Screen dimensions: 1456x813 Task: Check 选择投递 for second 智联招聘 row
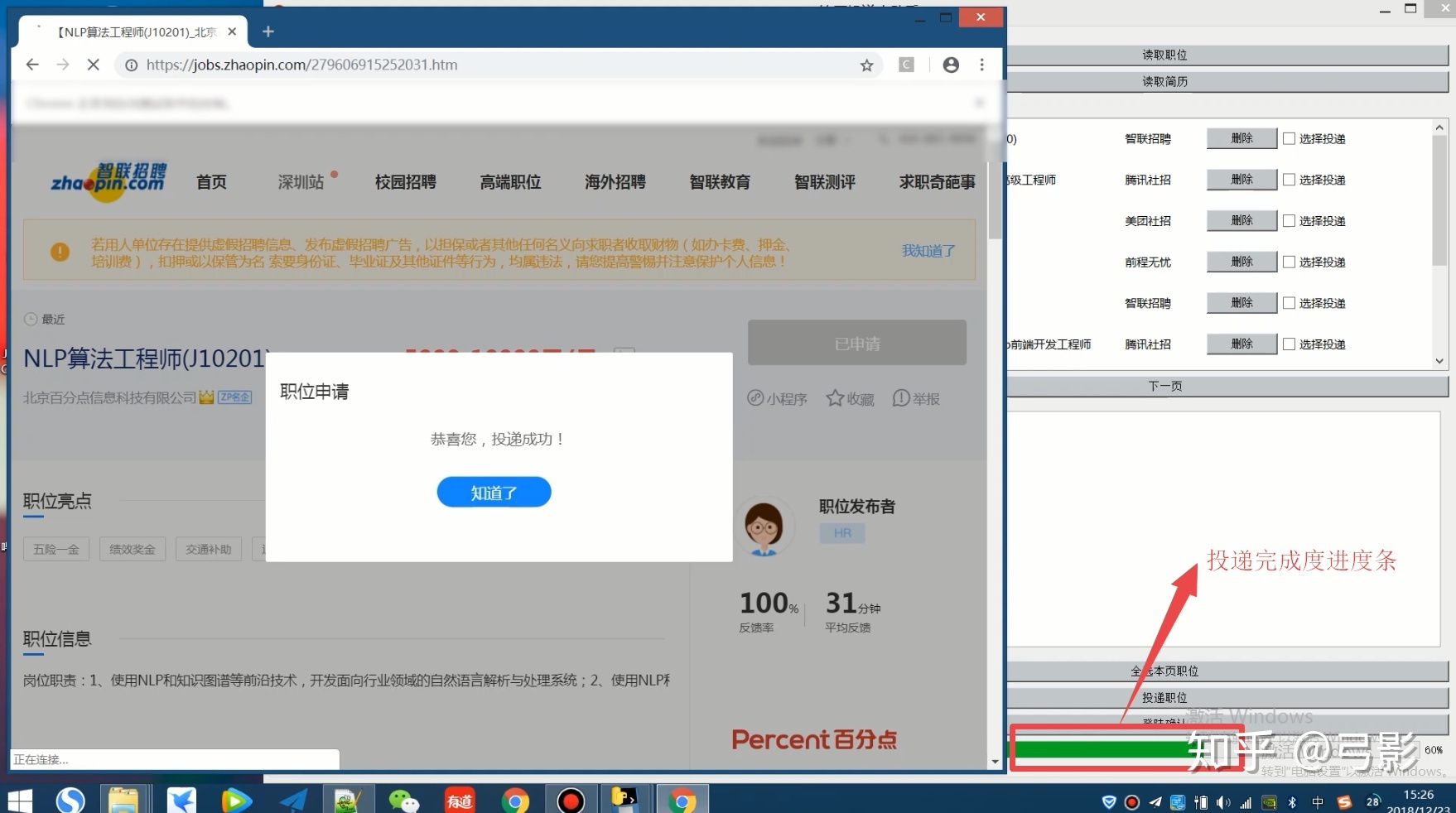tap(1290, 303)
